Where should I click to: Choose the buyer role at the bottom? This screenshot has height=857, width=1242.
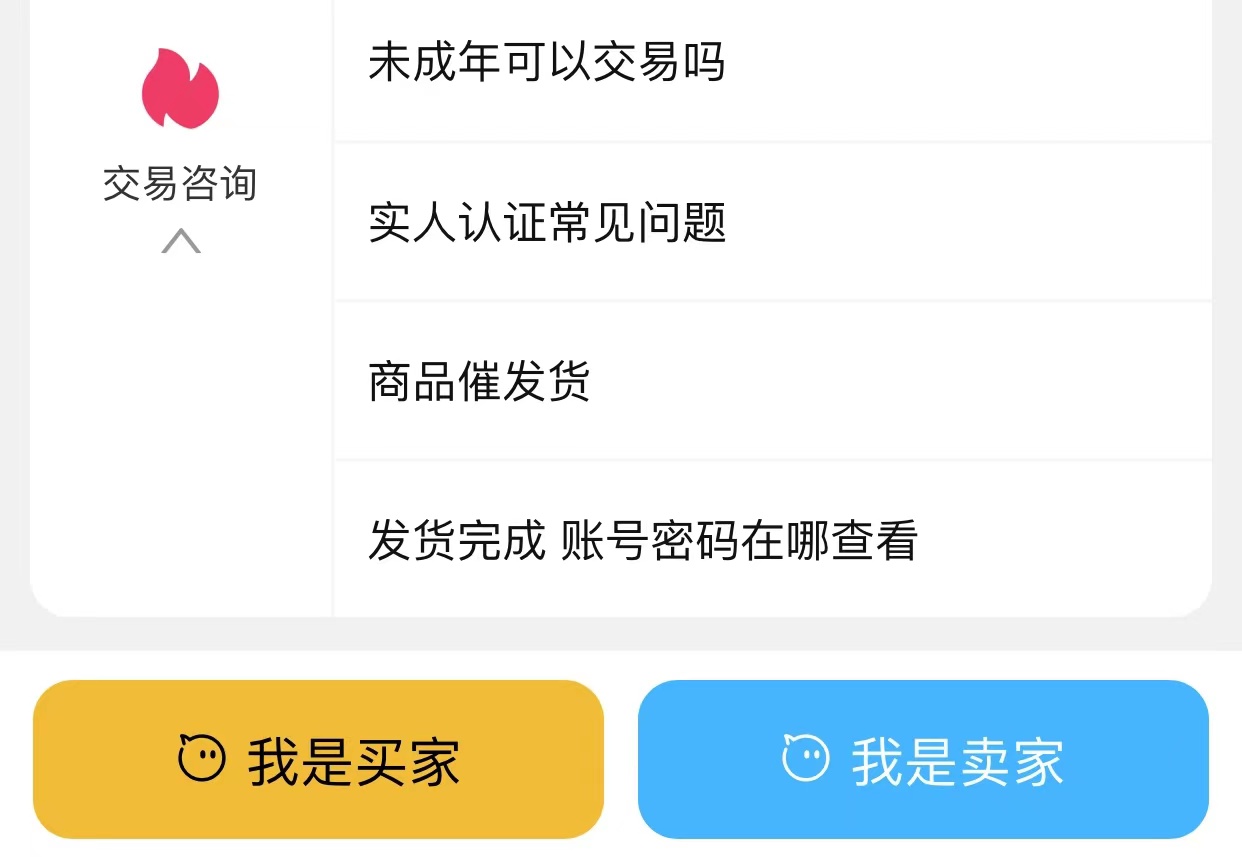click(x=318, y=759)
